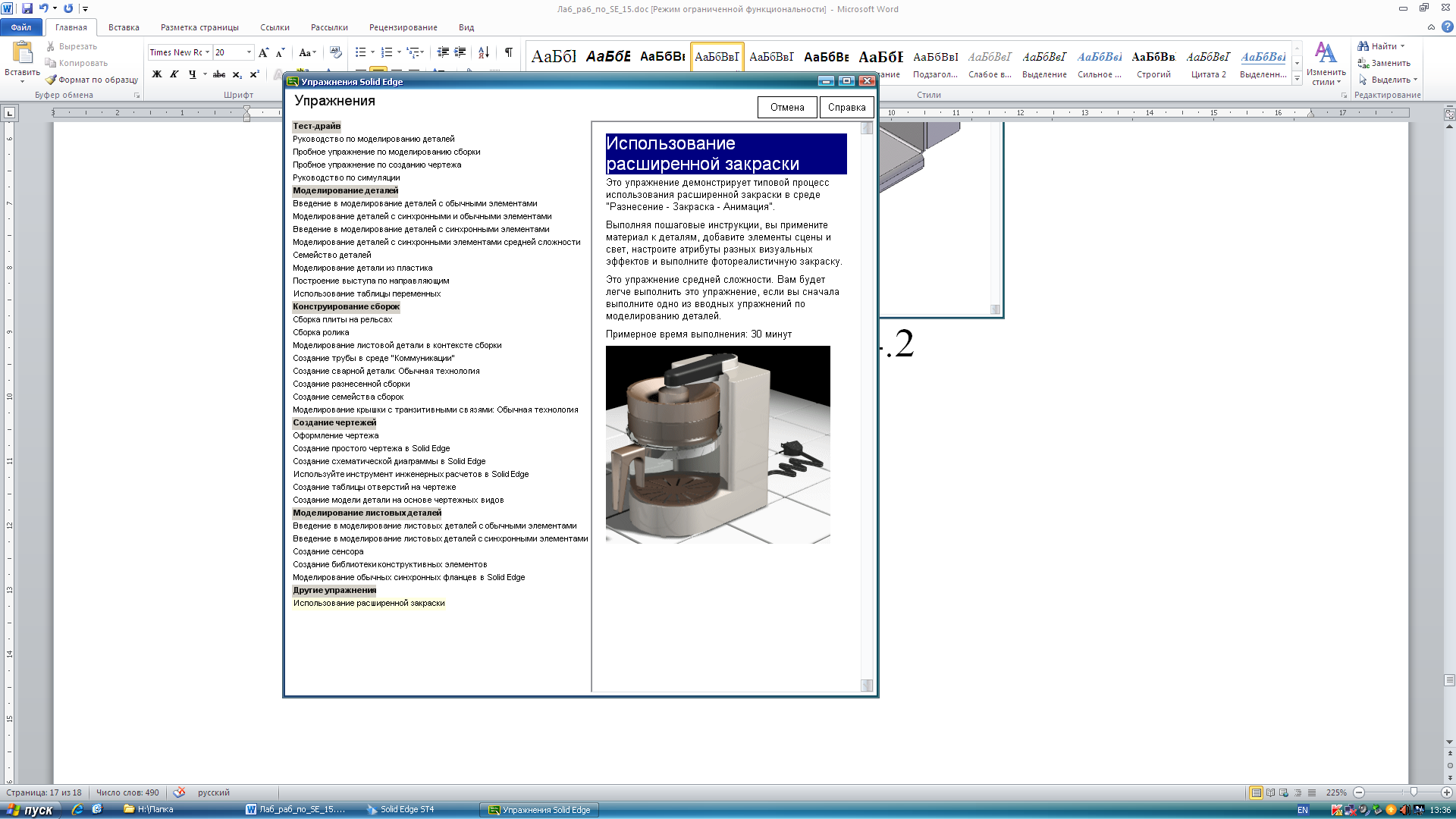Select the Строгий style in styles gallery
Screen dimensions: 1456x819
(x=1153, y=62)
